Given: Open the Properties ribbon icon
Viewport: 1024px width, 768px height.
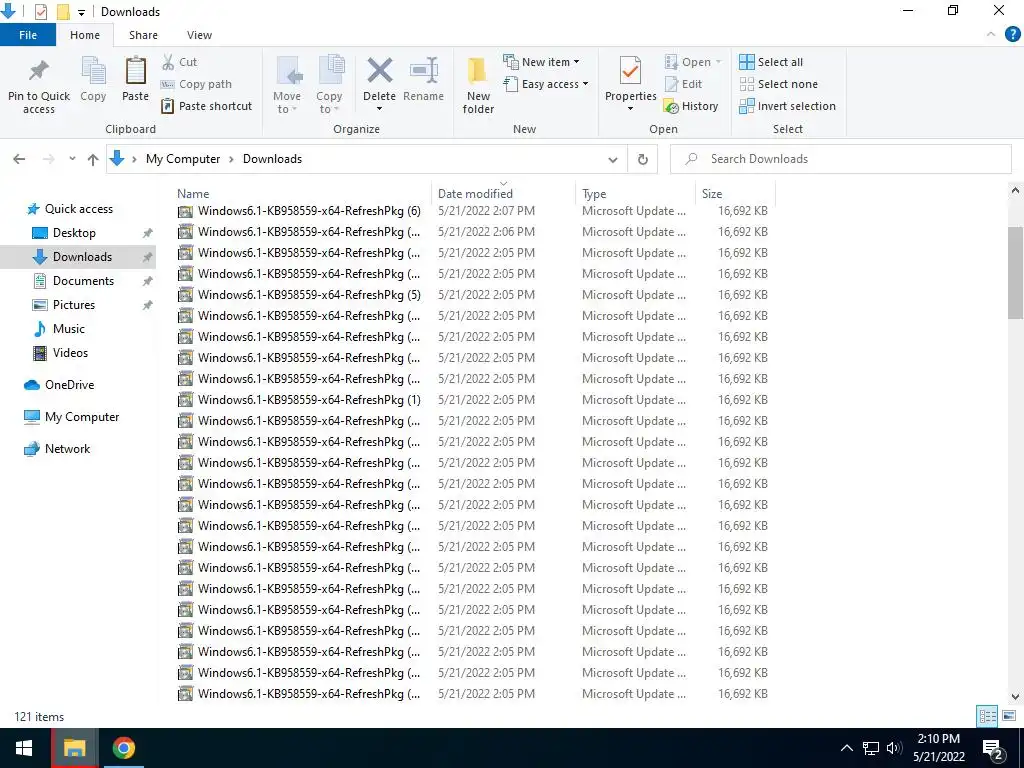Looking at the screenshot, I should pyautogui.click(x=630, y=71).
